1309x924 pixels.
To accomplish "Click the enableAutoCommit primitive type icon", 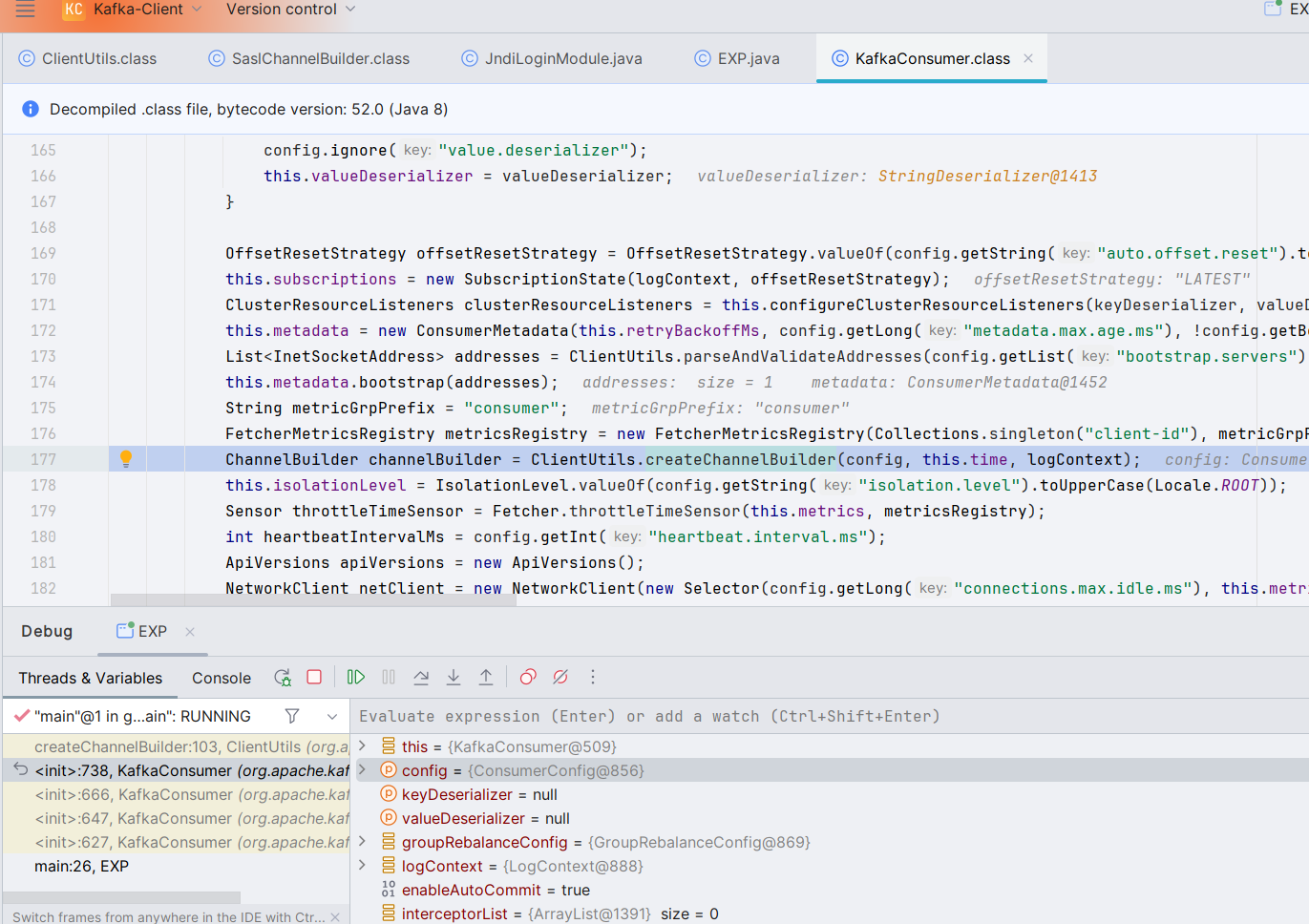I will tap(389, 890).
